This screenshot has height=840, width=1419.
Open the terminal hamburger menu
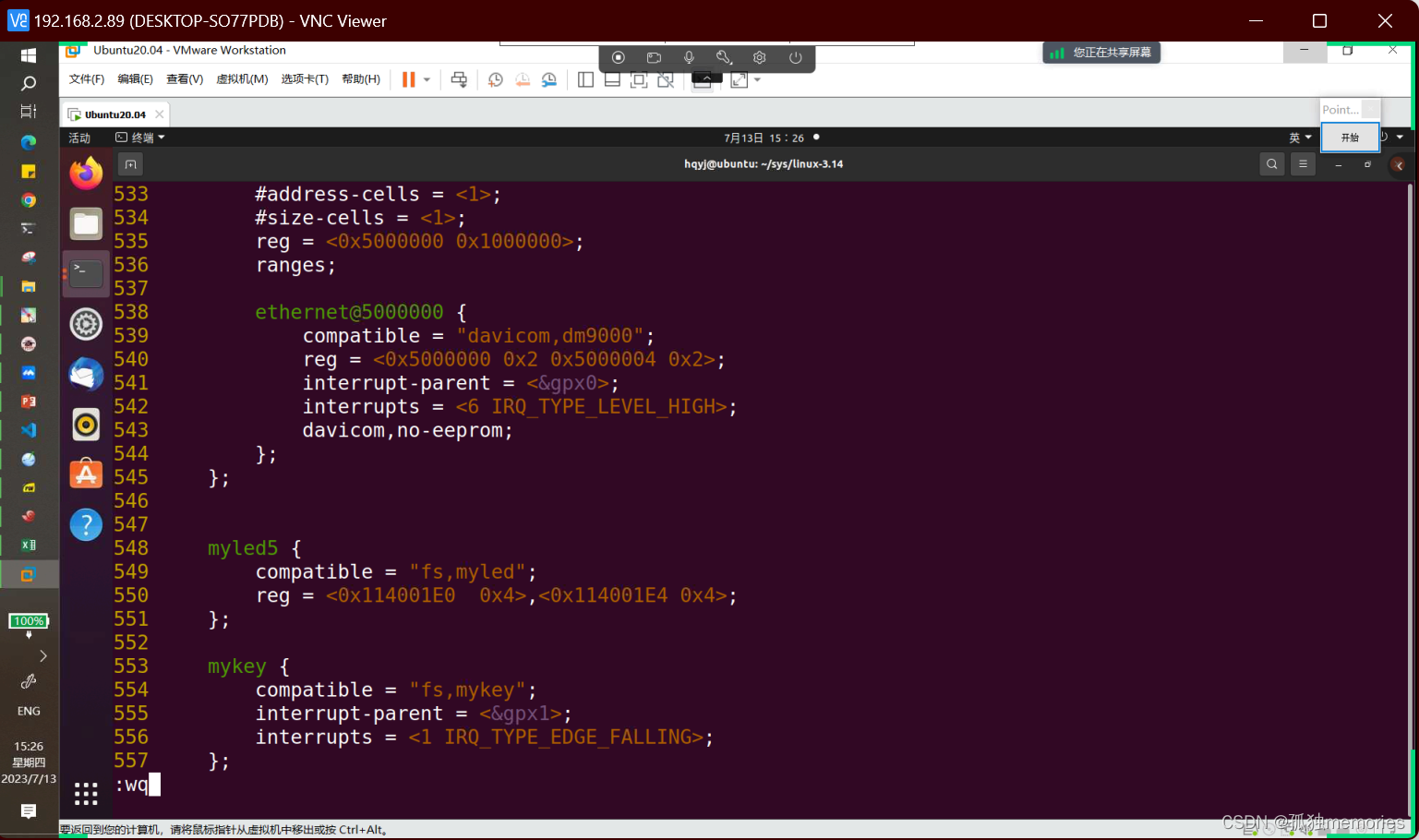click(x=1303, y=164)
